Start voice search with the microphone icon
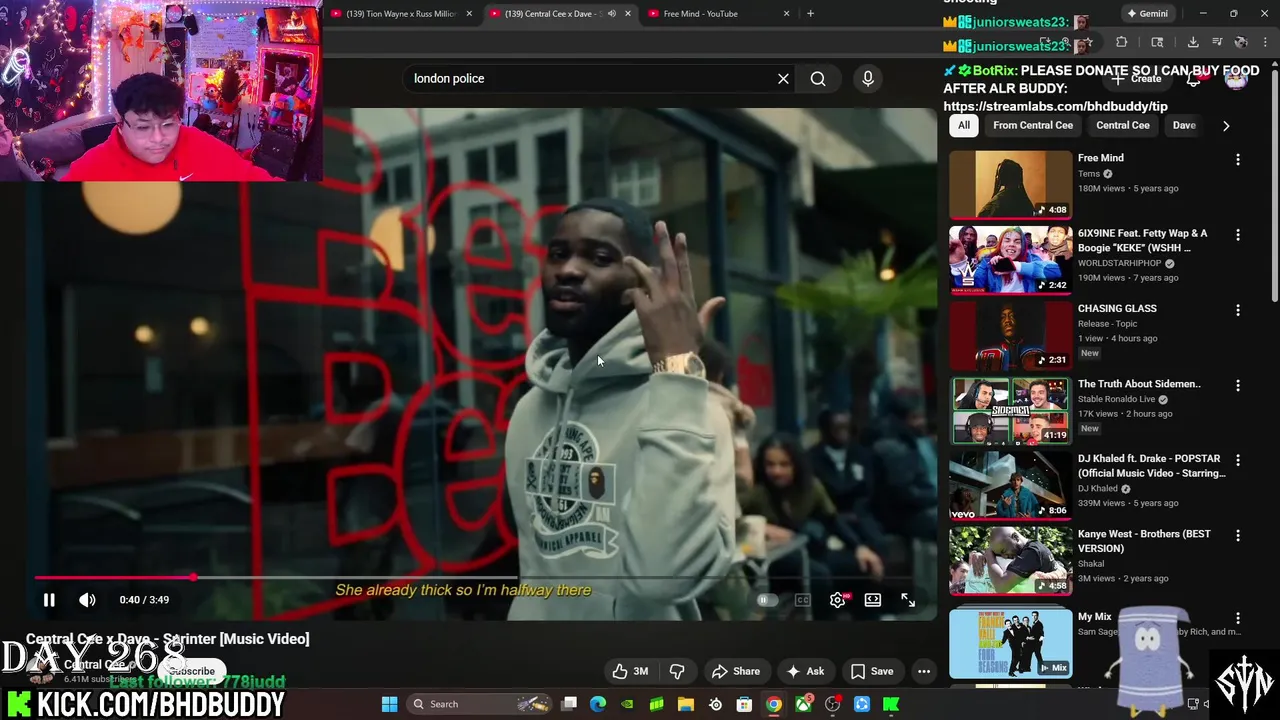The height and width of the screenshot is (720, 1280). pyautogui.click(x=868, y=78)
